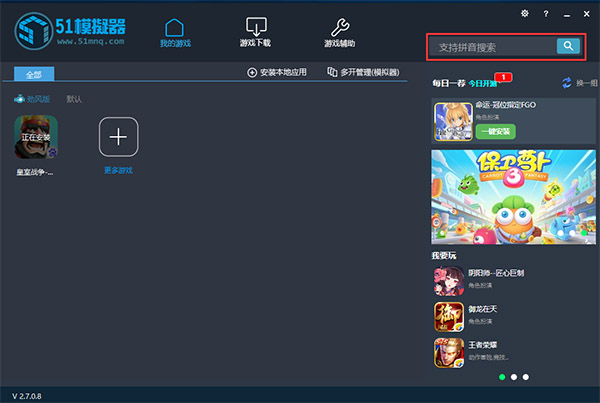600x403 pixels.
Task: Open settings via the gear icon
Action: [x=525, y=14]
